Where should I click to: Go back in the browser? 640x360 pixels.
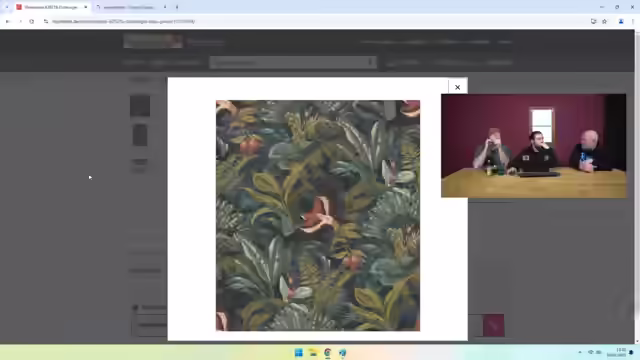tap(8, 21)
